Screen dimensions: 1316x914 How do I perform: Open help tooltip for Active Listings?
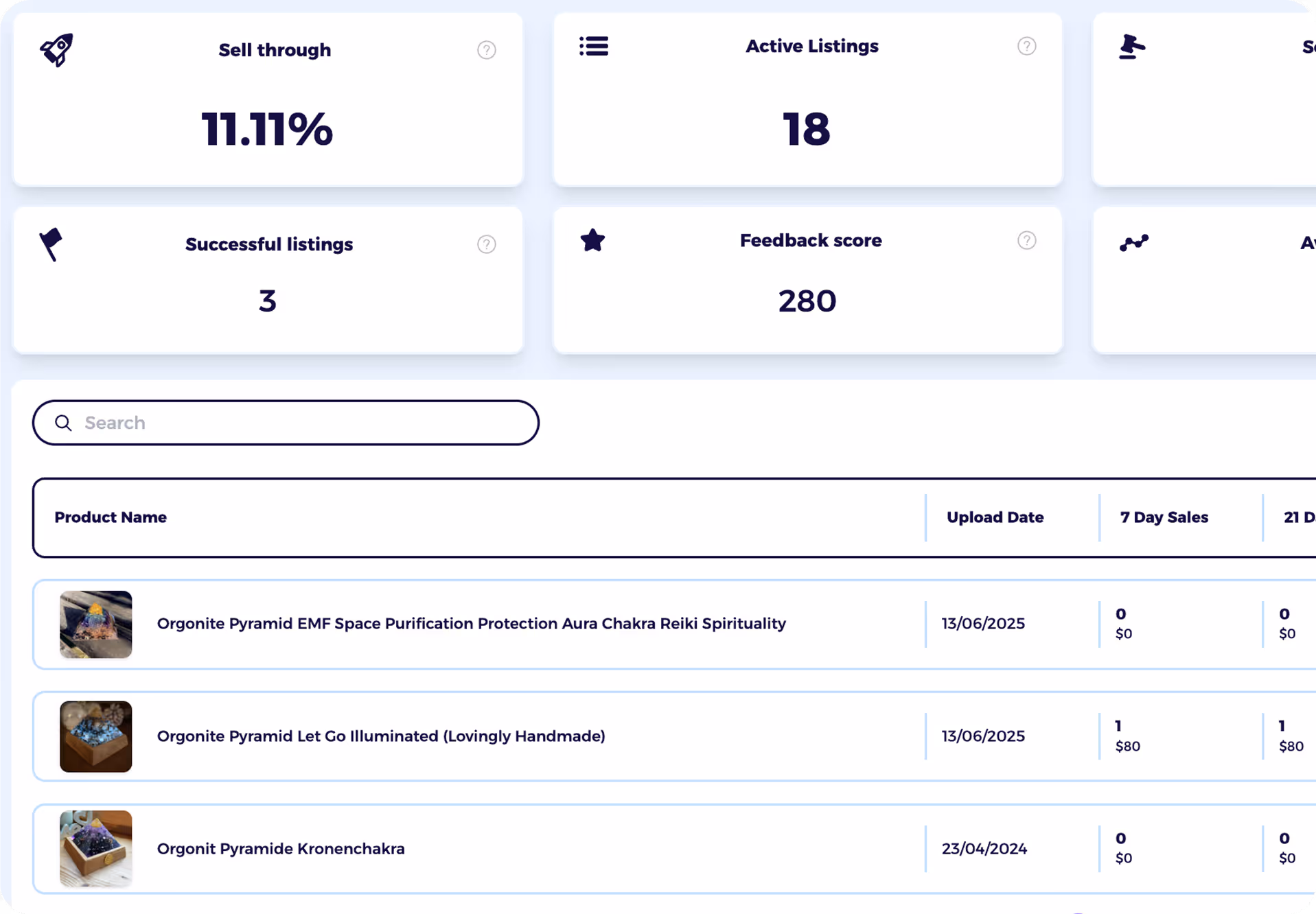tap(1026, 46)
